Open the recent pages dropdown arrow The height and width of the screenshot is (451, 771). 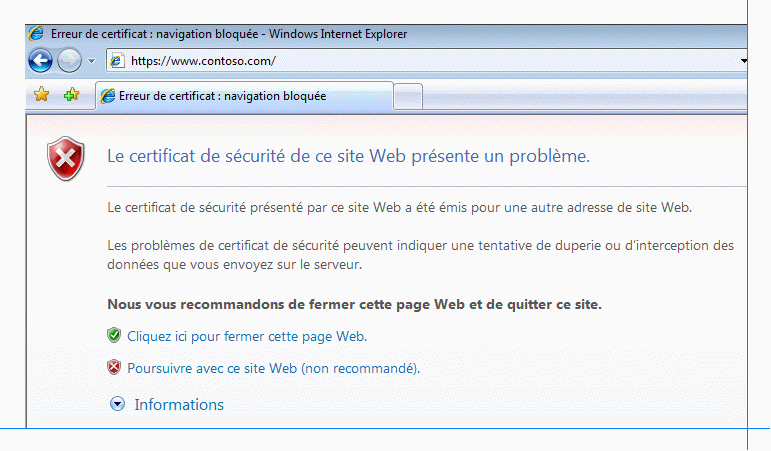click(x=92, y=61)
